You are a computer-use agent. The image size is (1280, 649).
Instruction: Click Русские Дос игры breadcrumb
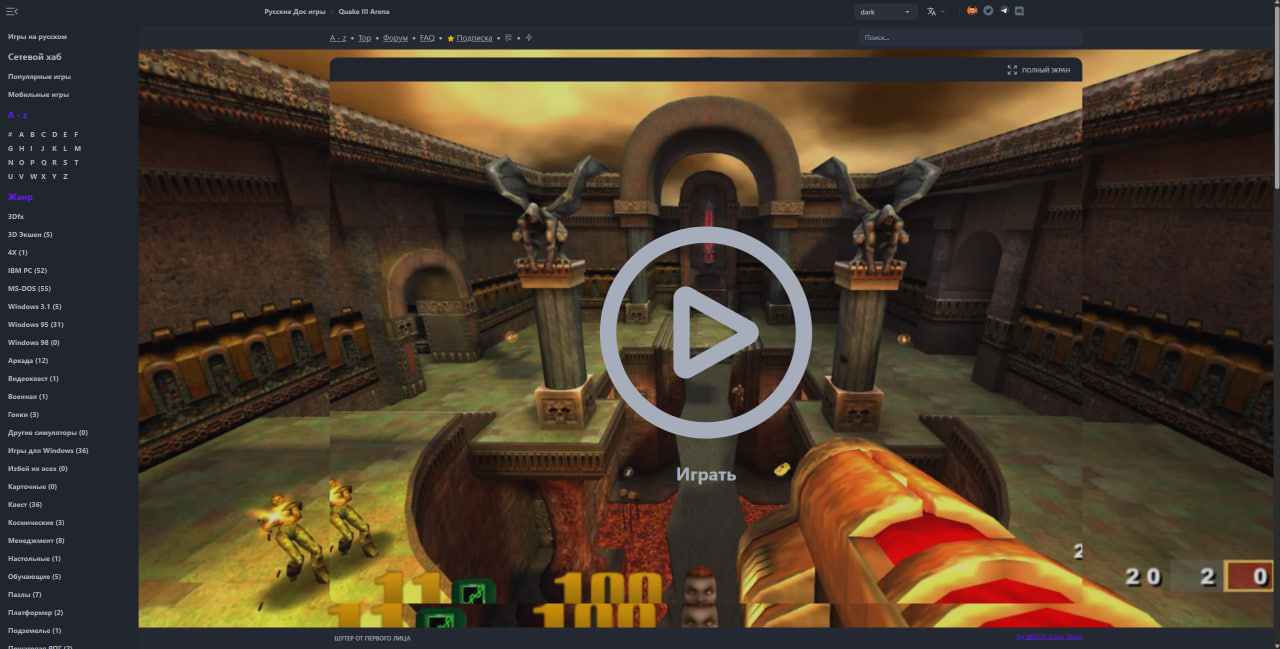[294, 12]
